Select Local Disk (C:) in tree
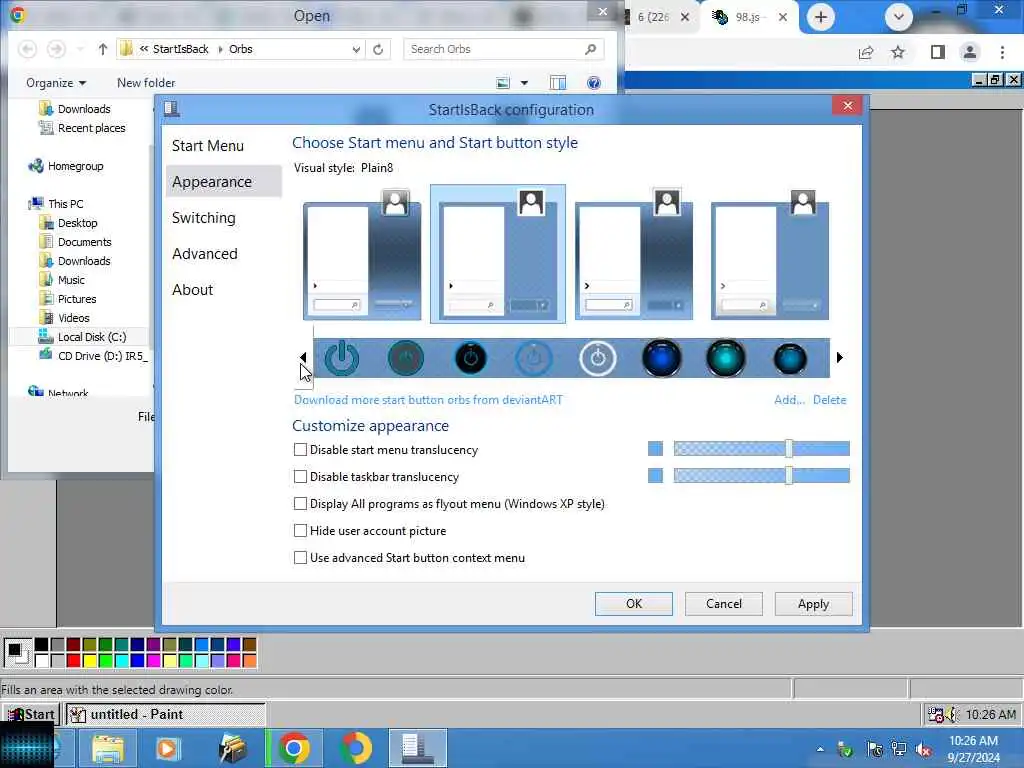1024x768 pixels. point(82,337)
